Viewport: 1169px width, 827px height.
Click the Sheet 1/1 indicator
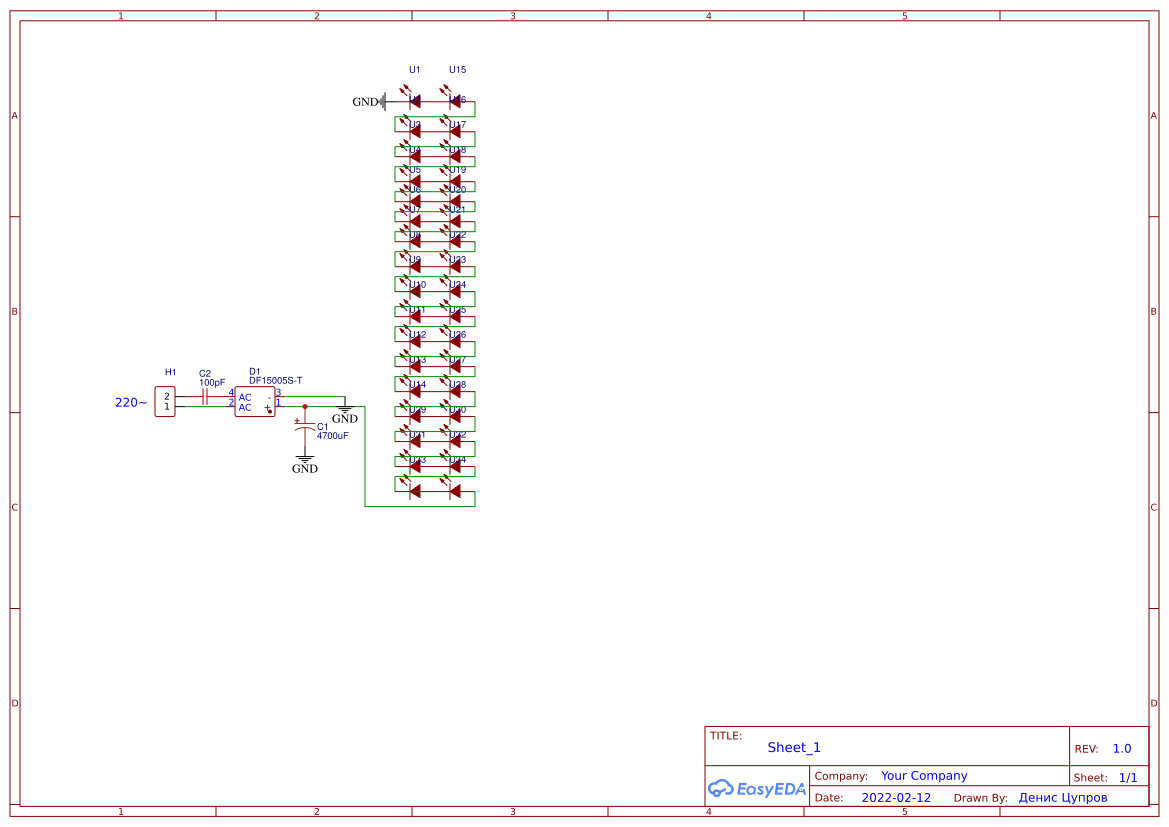(1128, 777)
